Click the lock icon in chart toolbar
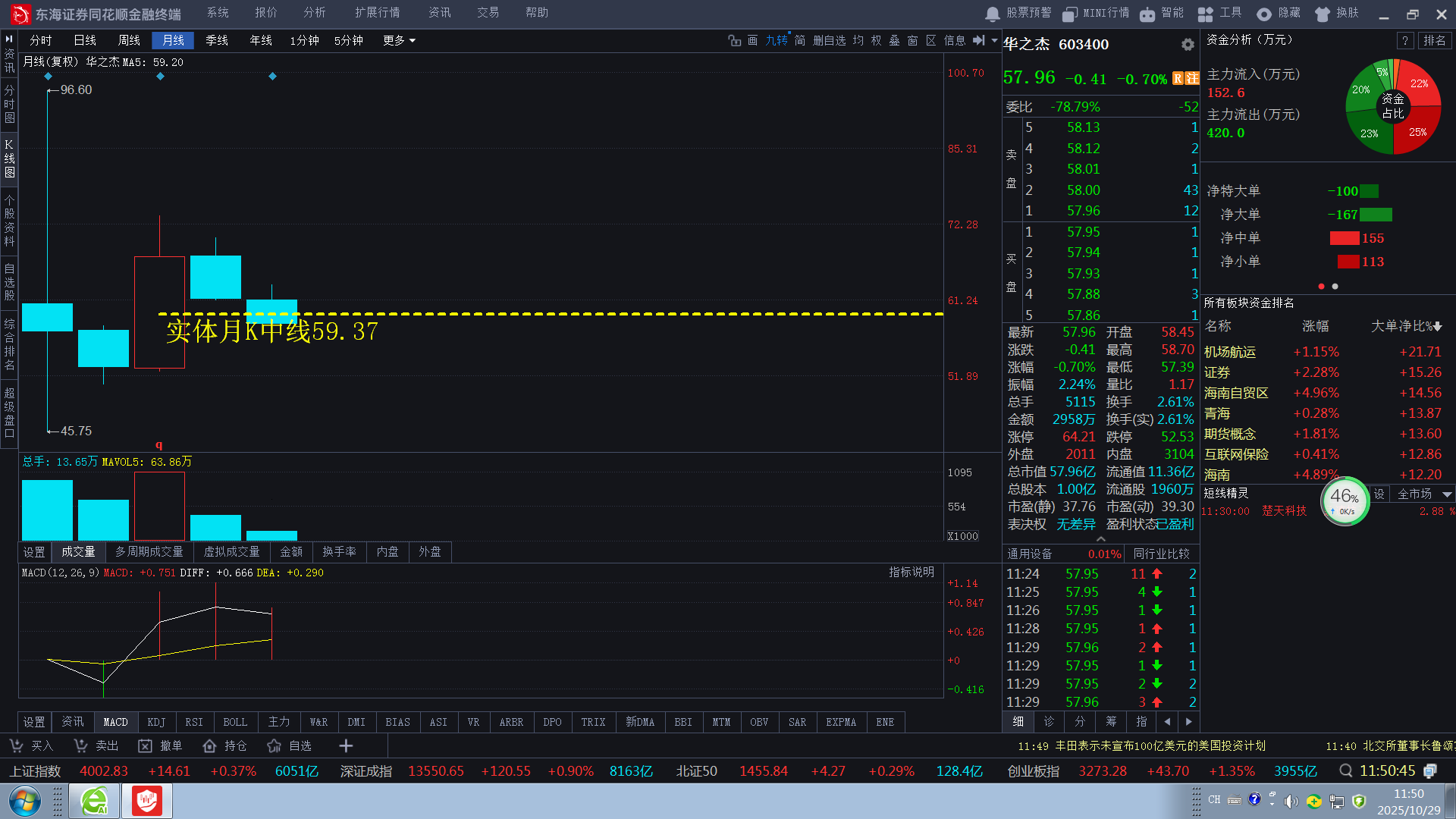Viewport: 1456px width, 819px height. [734, 40]
